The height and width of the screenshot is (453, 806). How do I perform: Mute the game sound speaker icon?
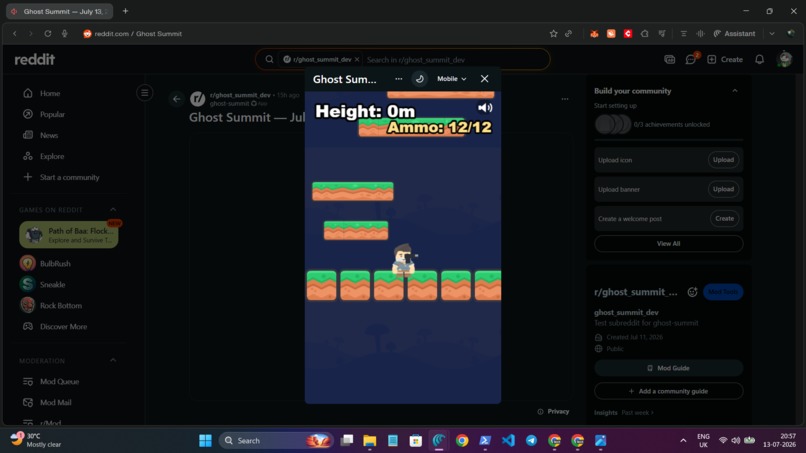pos(485,107)
